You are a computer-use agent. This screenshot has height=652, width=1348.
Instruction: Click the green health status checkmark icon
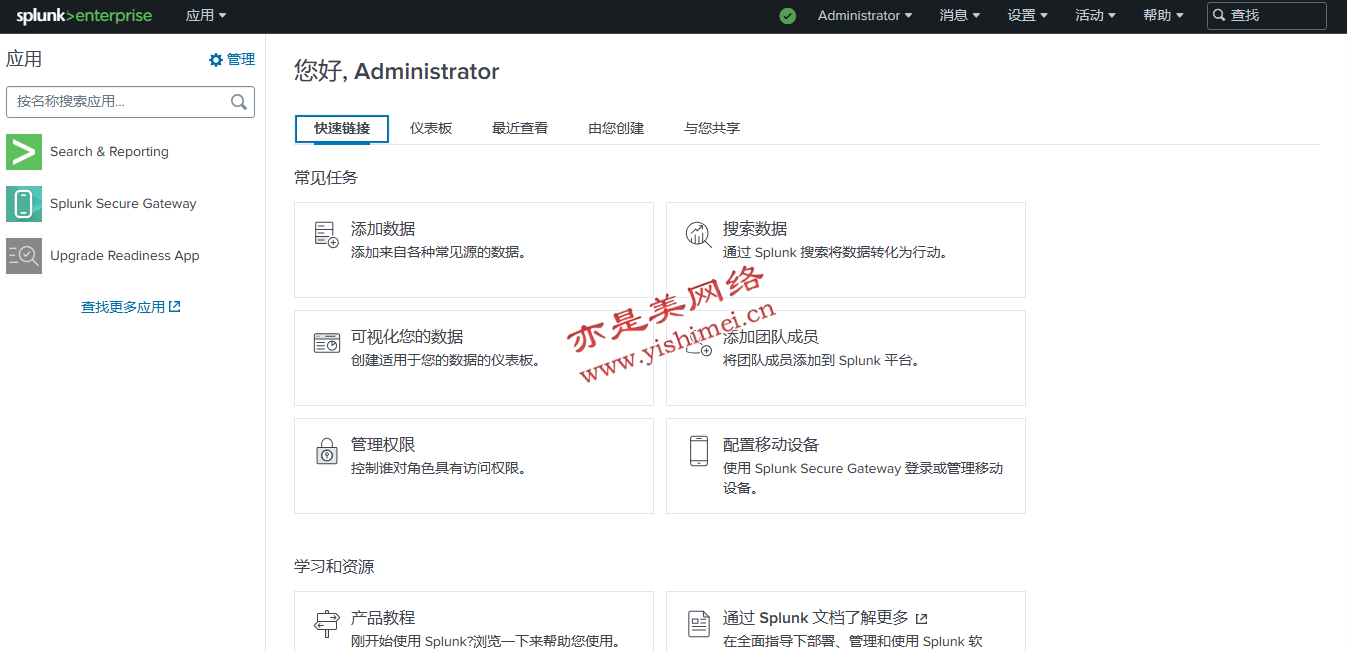(x=788, y=16)
